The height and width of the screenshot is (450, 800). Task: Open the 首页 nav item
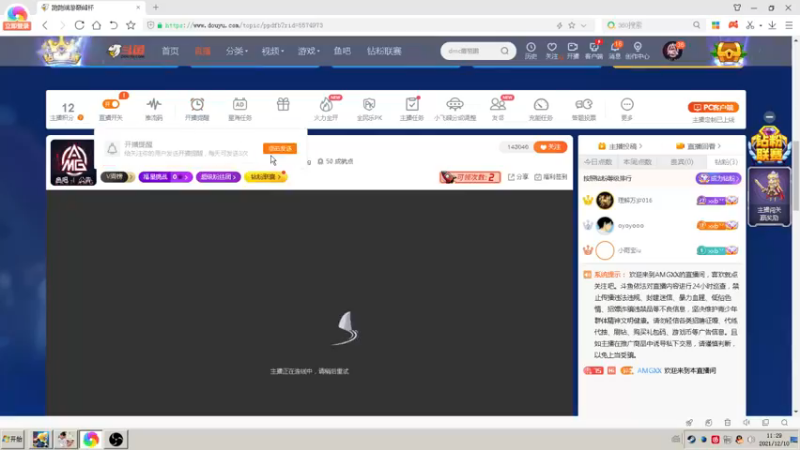[x=170, y=51]
